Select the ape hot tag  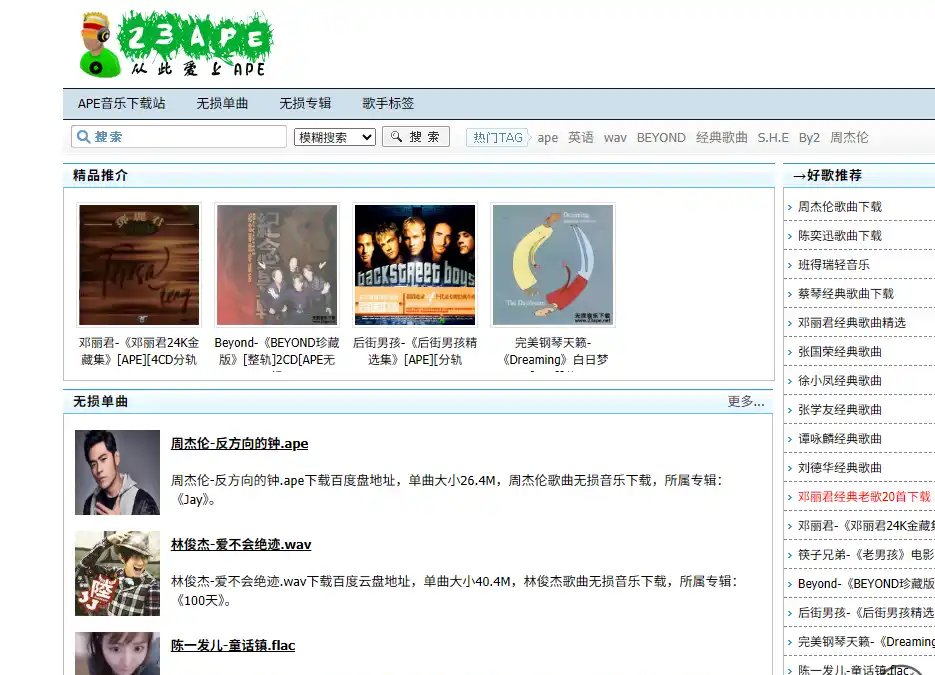coord(547,138)
